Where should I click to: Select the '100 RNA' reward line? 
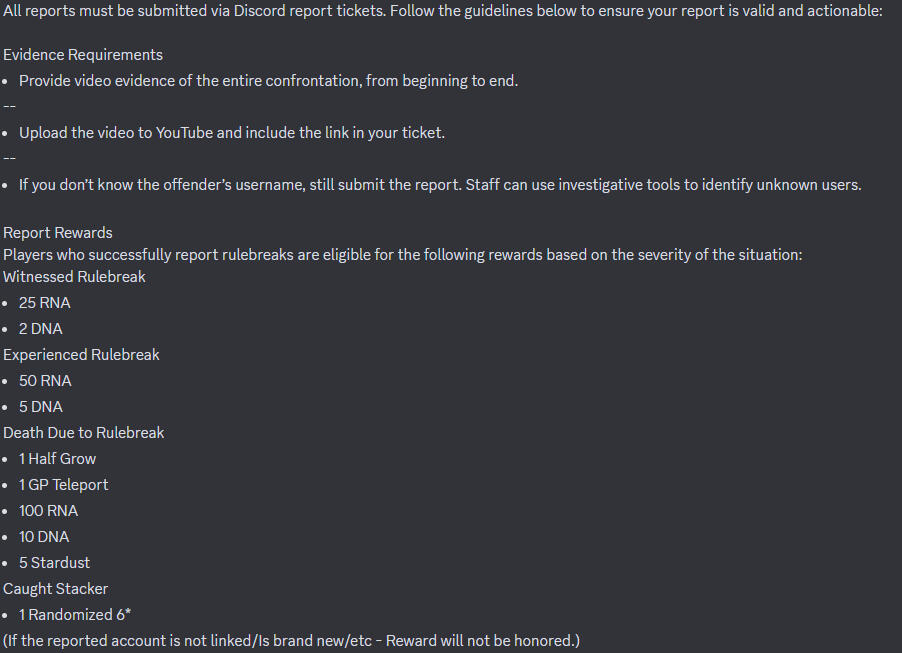pos(48,511)
